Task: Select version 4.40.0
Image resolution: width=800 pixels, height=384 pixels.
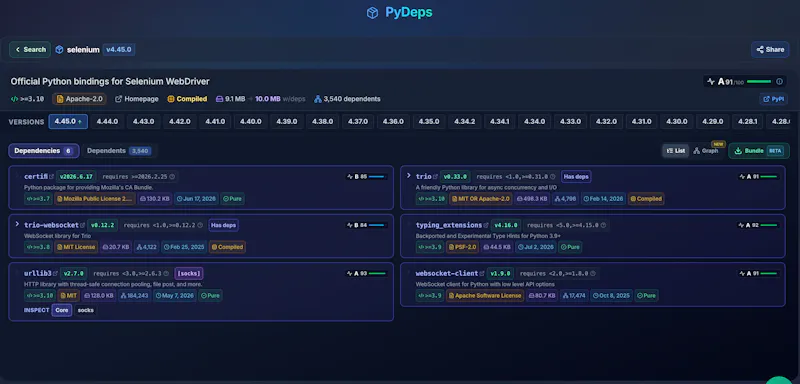Action: pyautogui.click(x=251, y=121)
